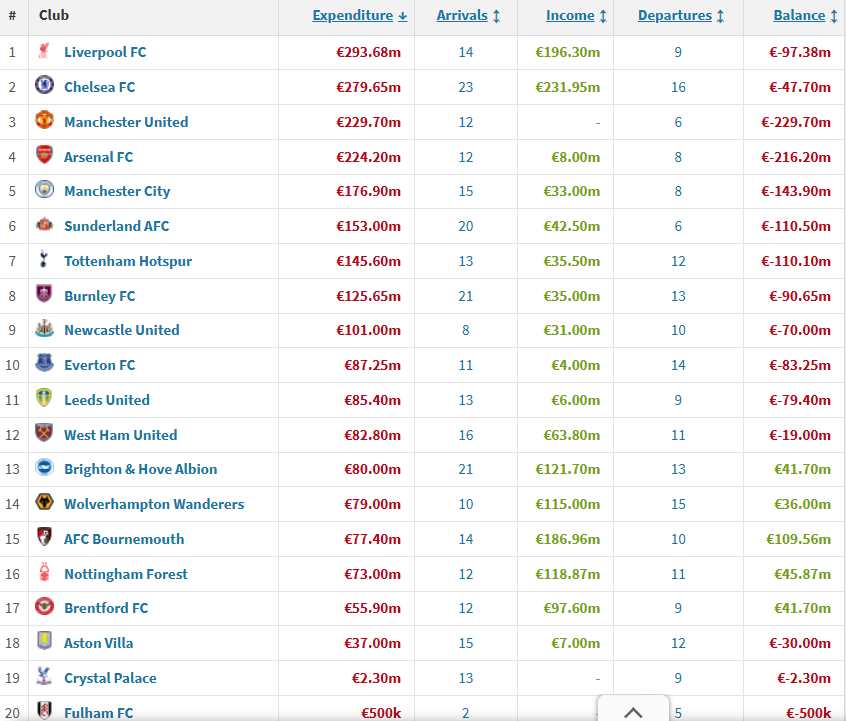Screen dimensions: 846x721
Task: Open the AFC Bournemouth club link
Action: 124,539
